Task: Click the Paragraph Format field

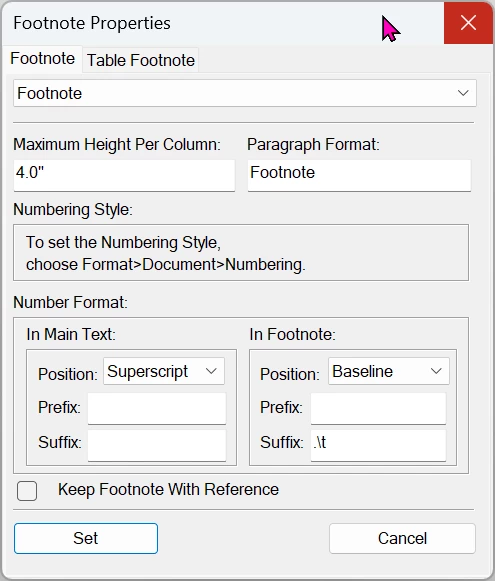Action: coord(359,175)
